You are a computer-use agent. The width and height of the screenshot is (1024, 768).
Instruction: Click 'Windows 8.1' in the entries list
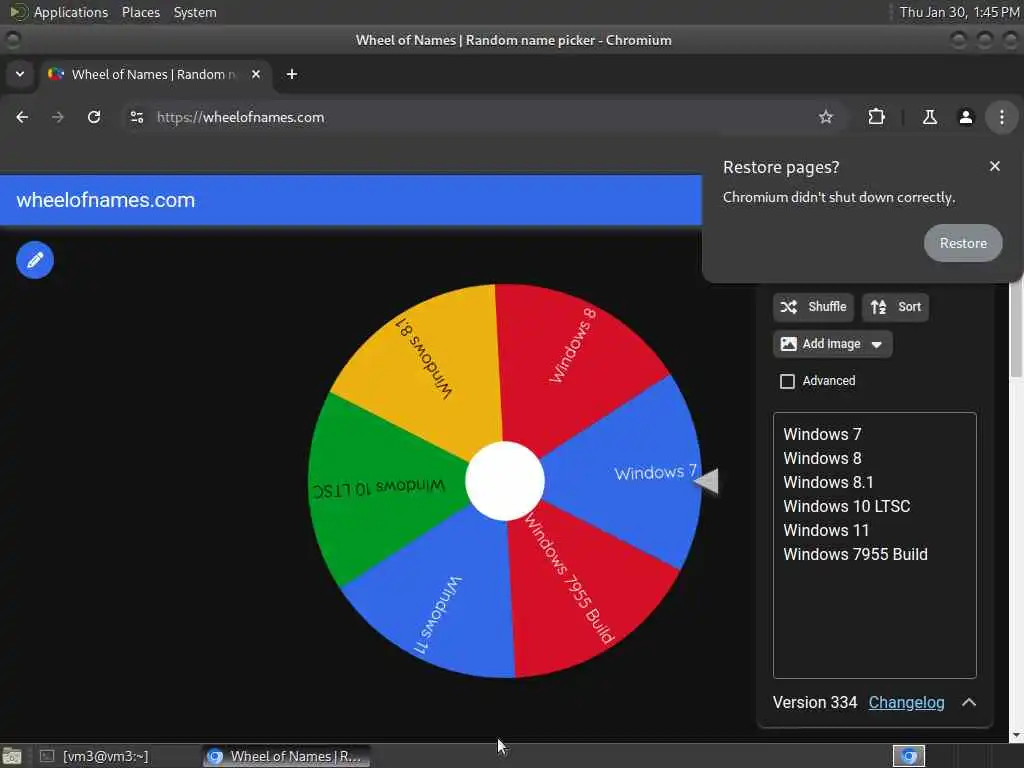point(828,483)
